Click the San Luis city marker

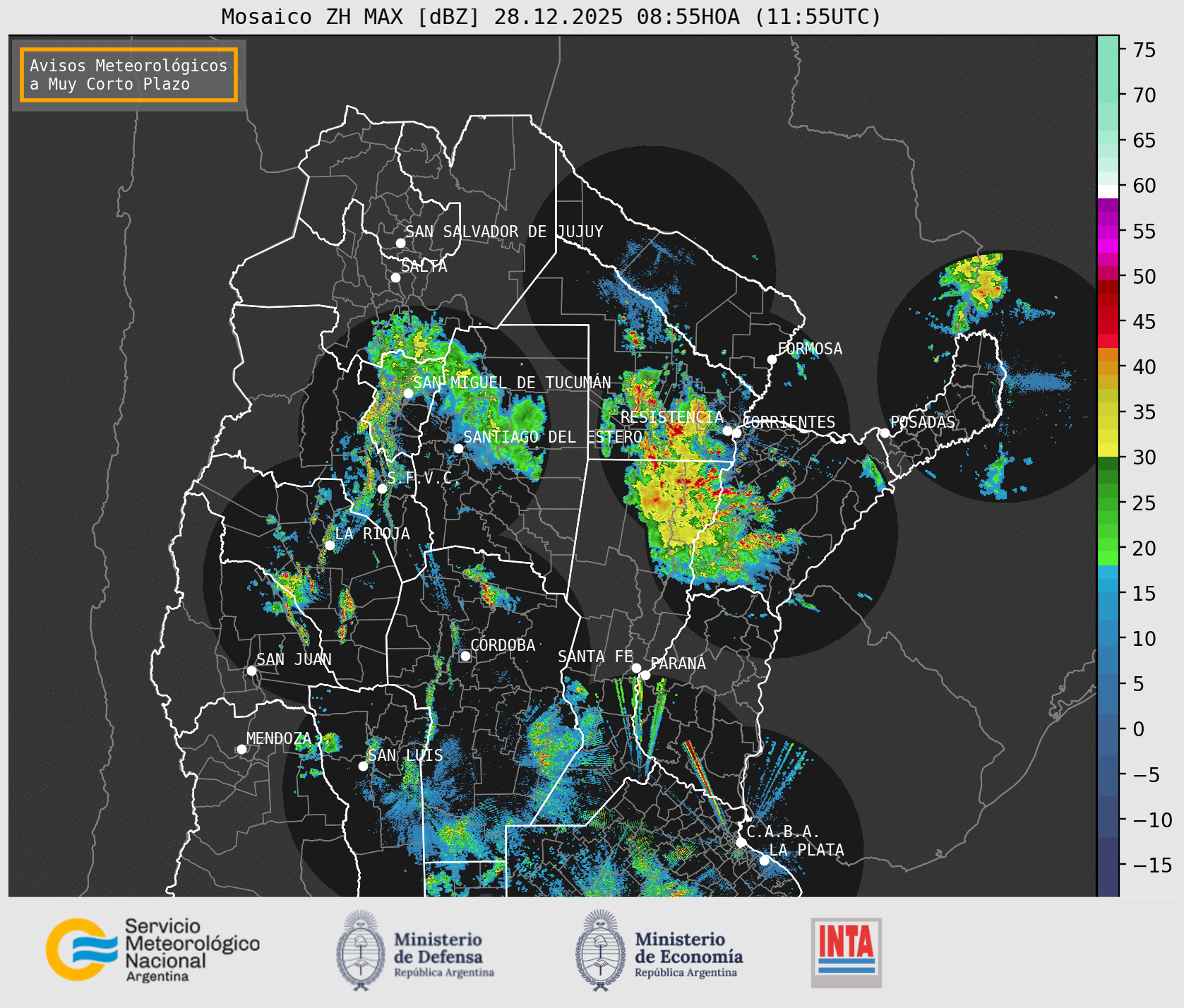tap(363, 766)
